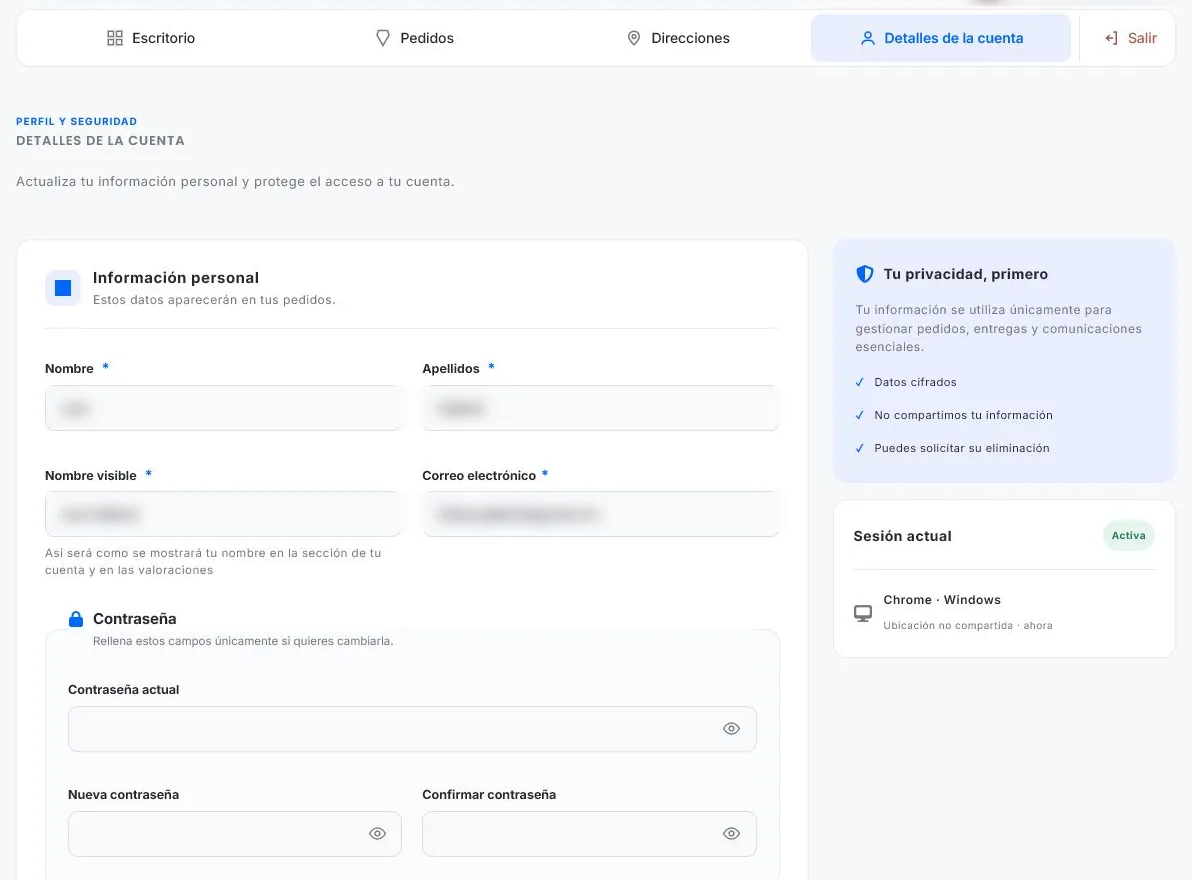The height and width of the screenshot is (880, 1192).
Task: Click Ubicación no compartida · ahora text
Action: (x=968, y=625)
